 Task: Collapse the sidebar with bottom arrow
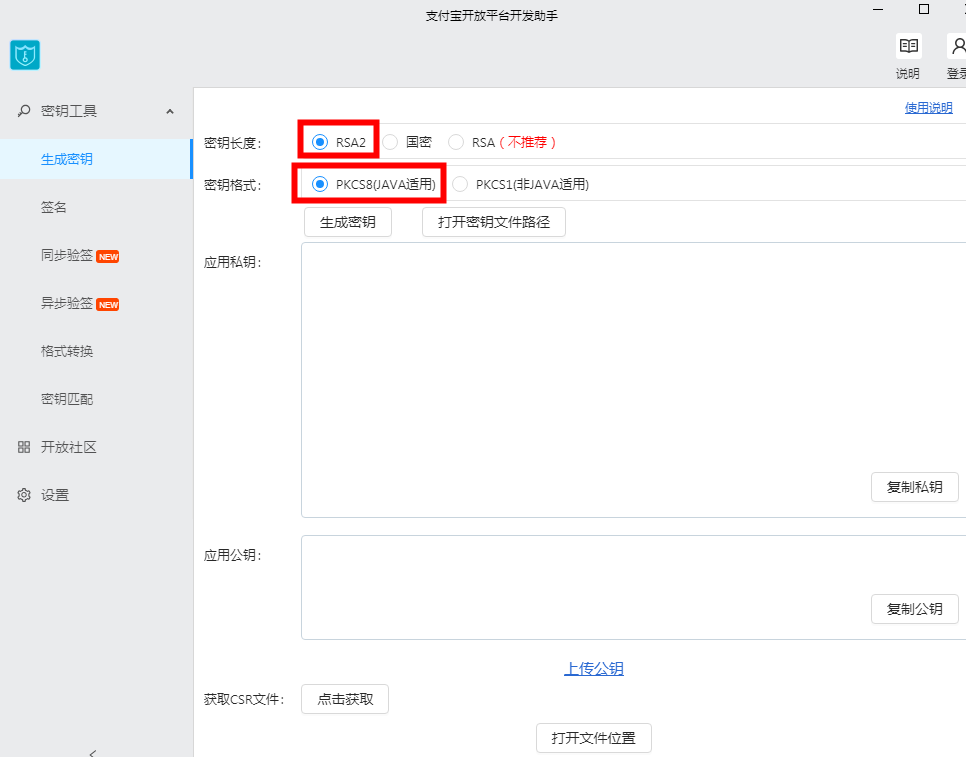click(x=93, y=753)
